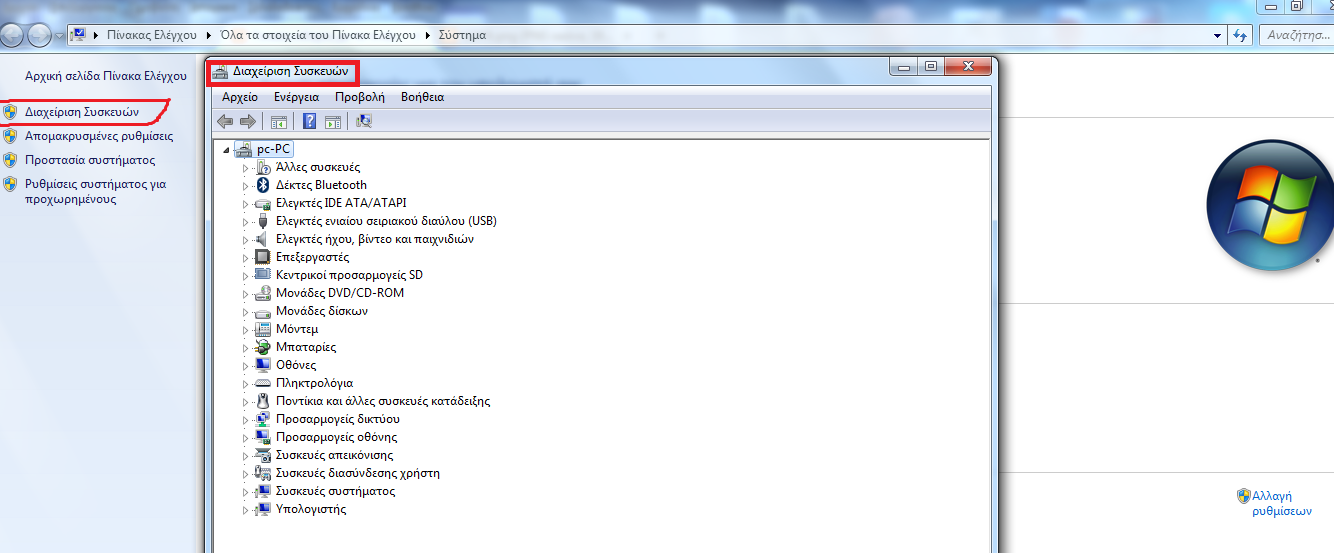Select the Μονάδες δίσκων tree row

(322, 311)
